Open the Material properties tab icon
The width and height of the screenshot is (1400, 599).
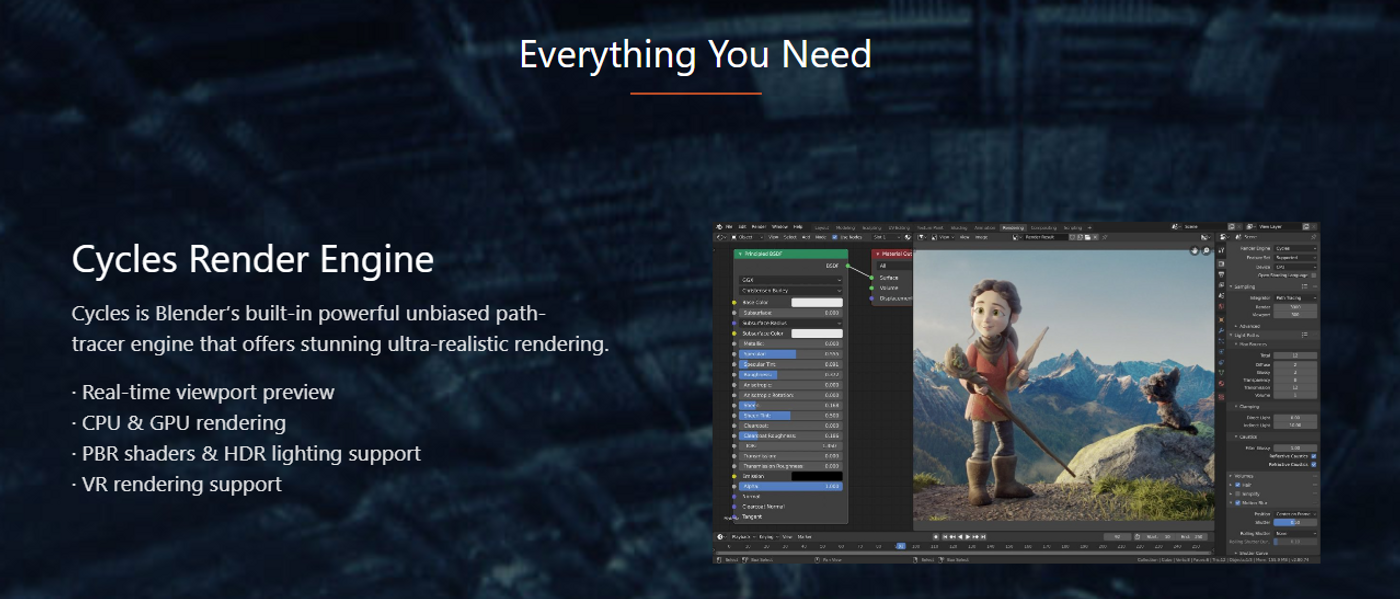(1222, 383)
